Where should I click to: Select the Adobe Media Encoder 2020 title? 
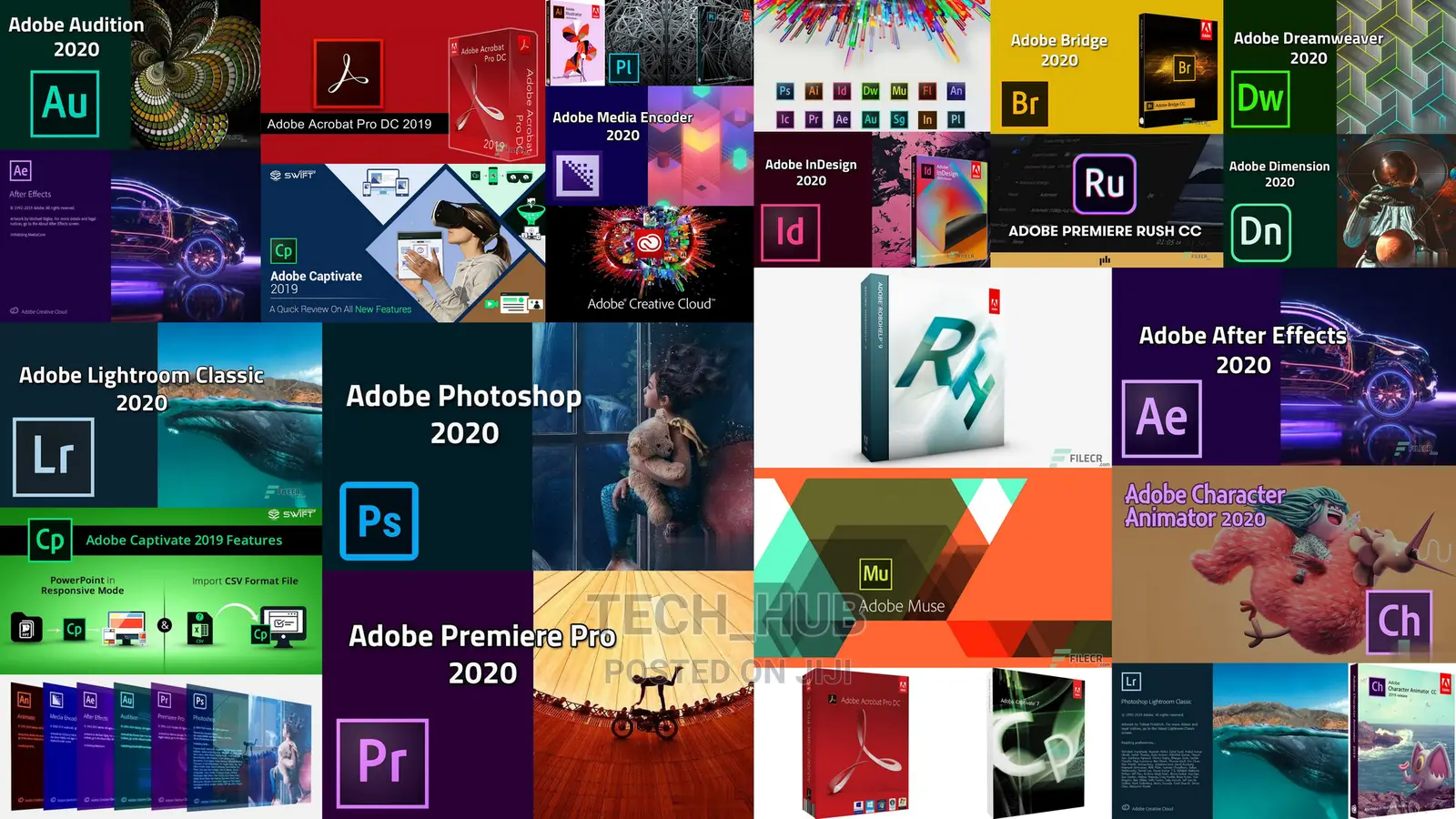(622, 126)
